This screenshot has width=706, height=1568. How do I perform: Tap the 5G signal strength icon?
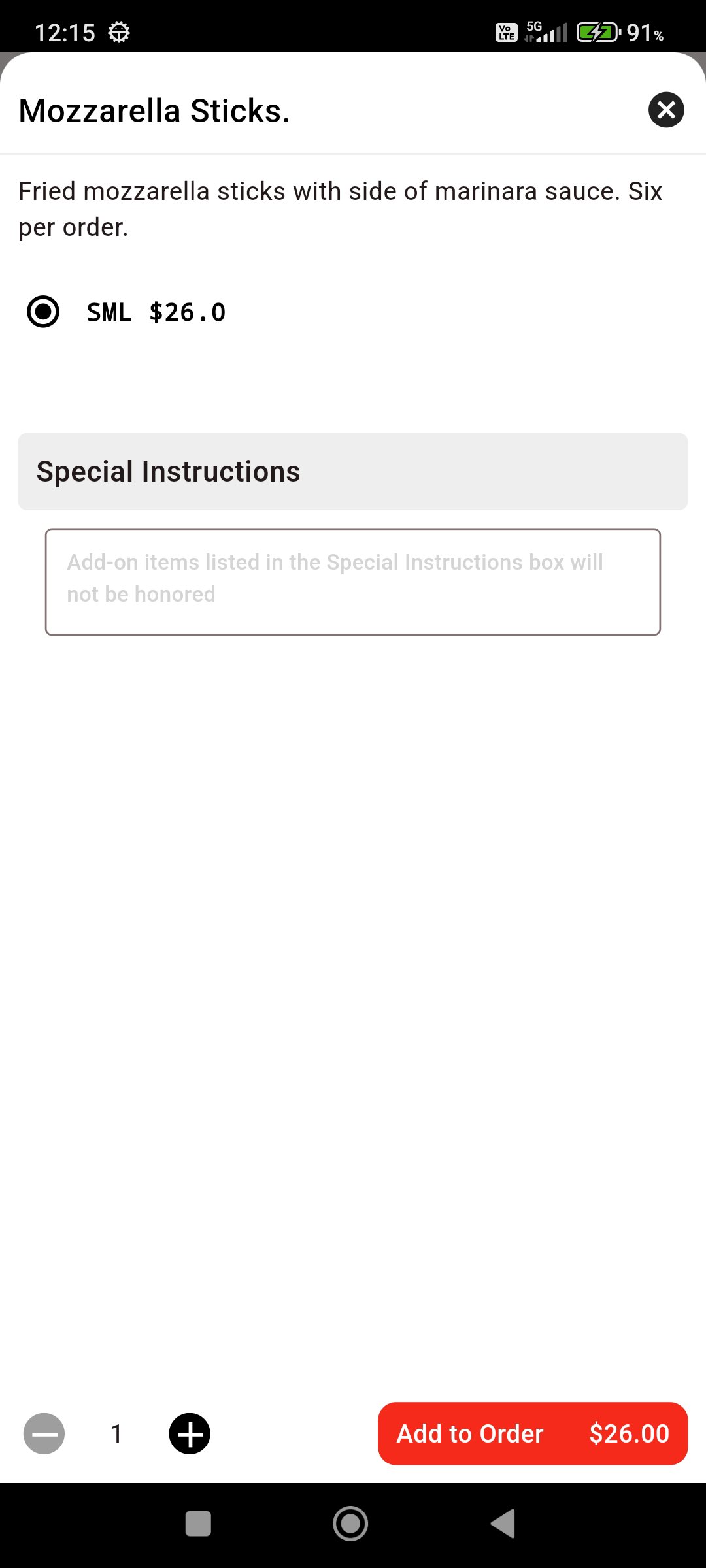pos(546,32)
